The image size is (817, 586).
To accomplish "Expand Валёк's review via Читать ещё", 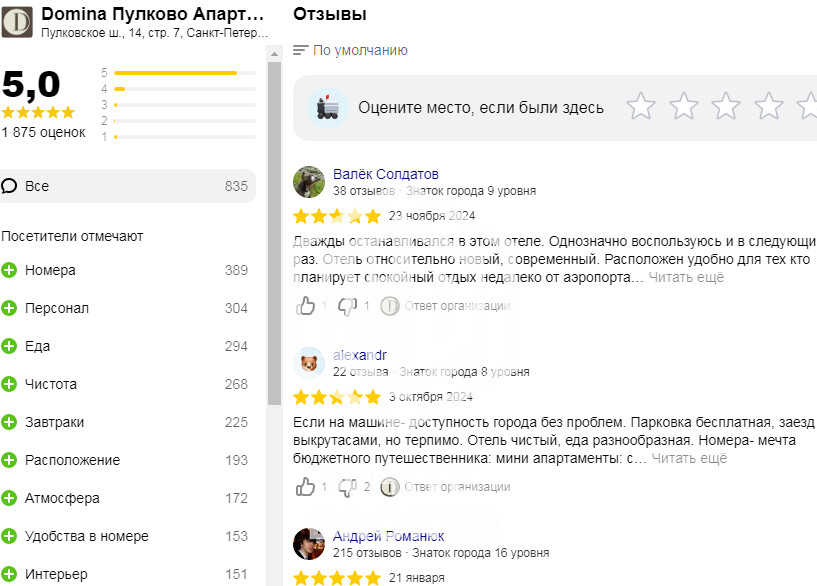I will coord(686,278).
